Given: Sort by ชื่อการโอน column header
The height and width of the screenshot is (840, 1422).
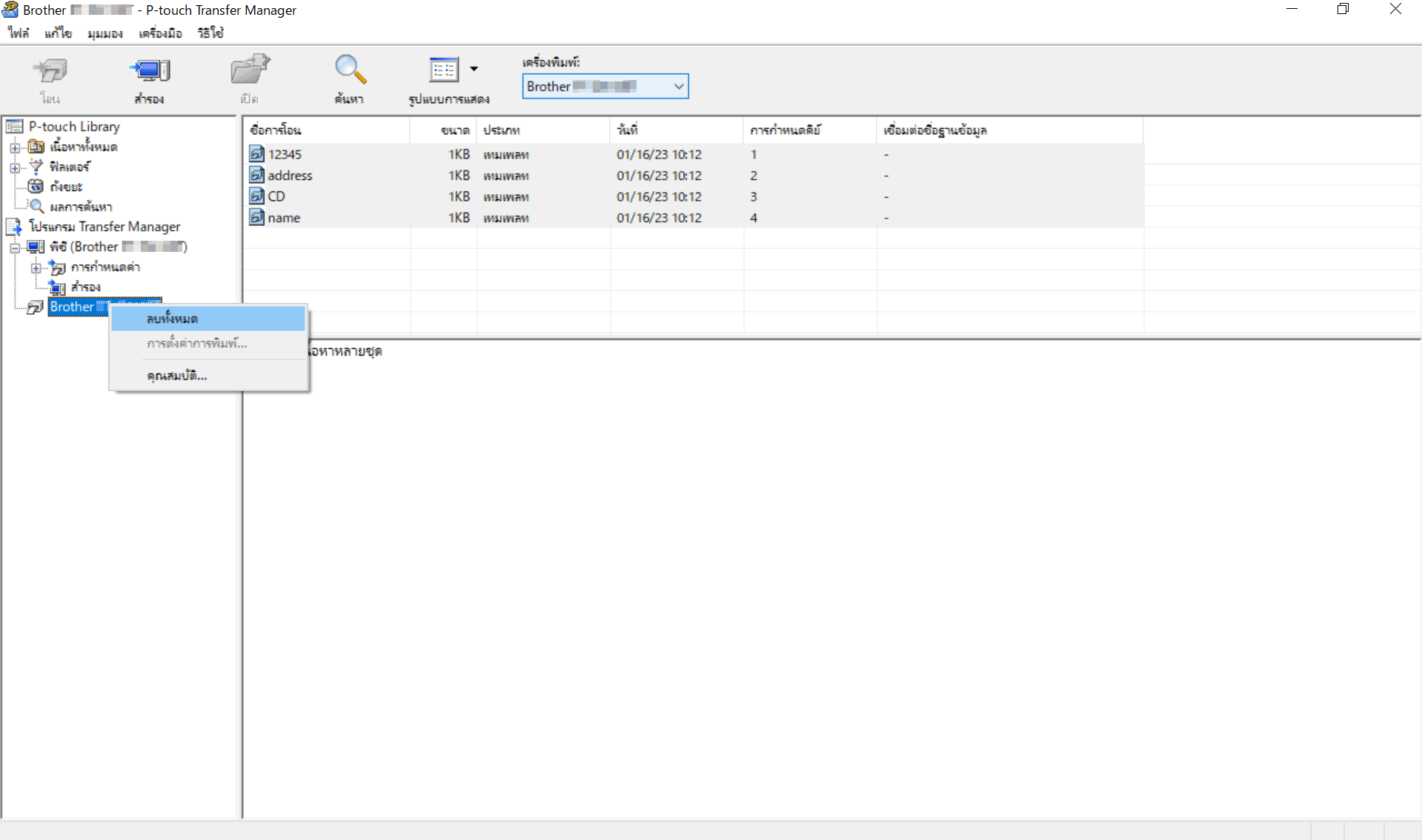Looking at the screenshot, I should [327, 130].
